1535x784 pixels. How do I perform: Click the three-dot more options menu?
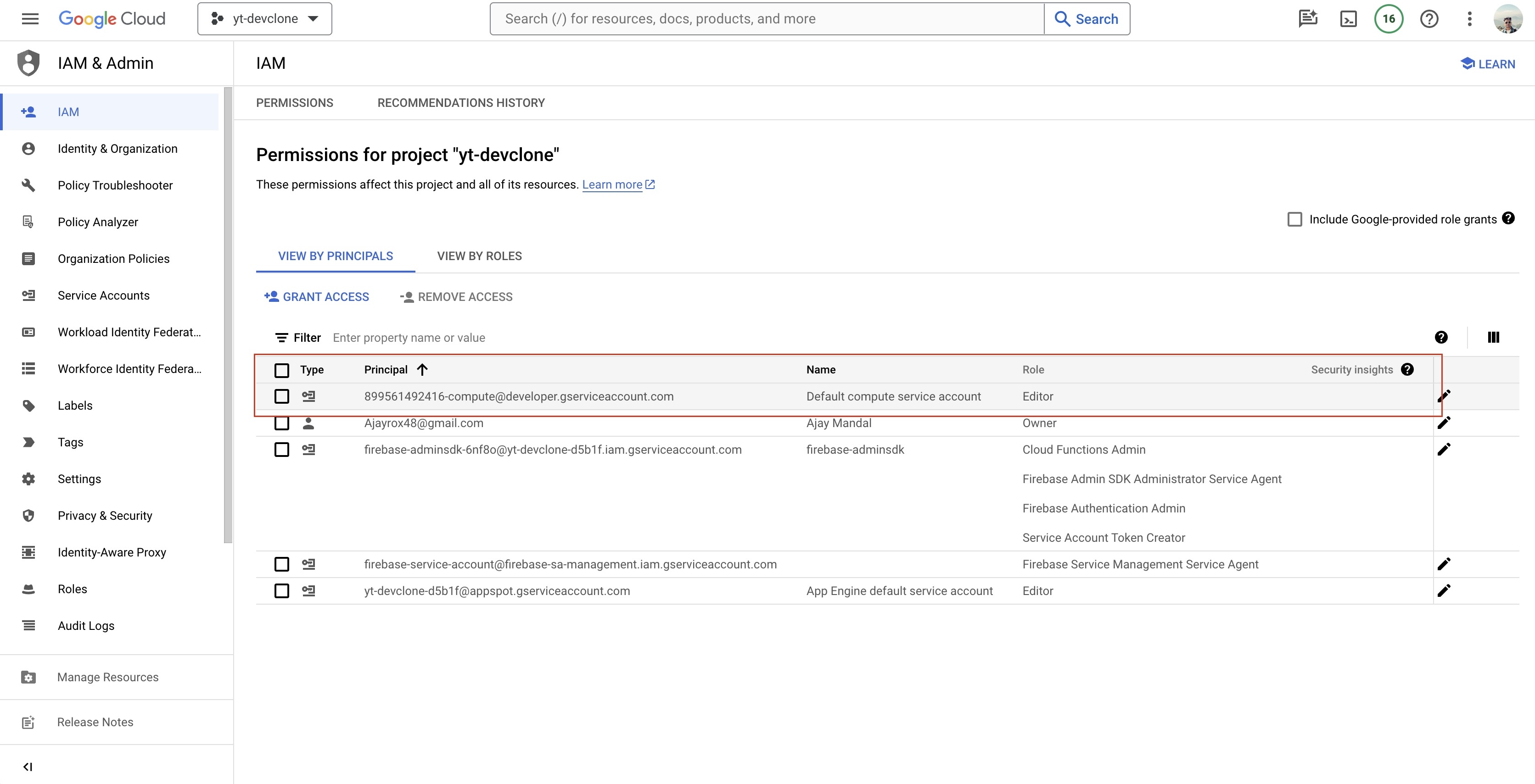[x=1469, y=19]
